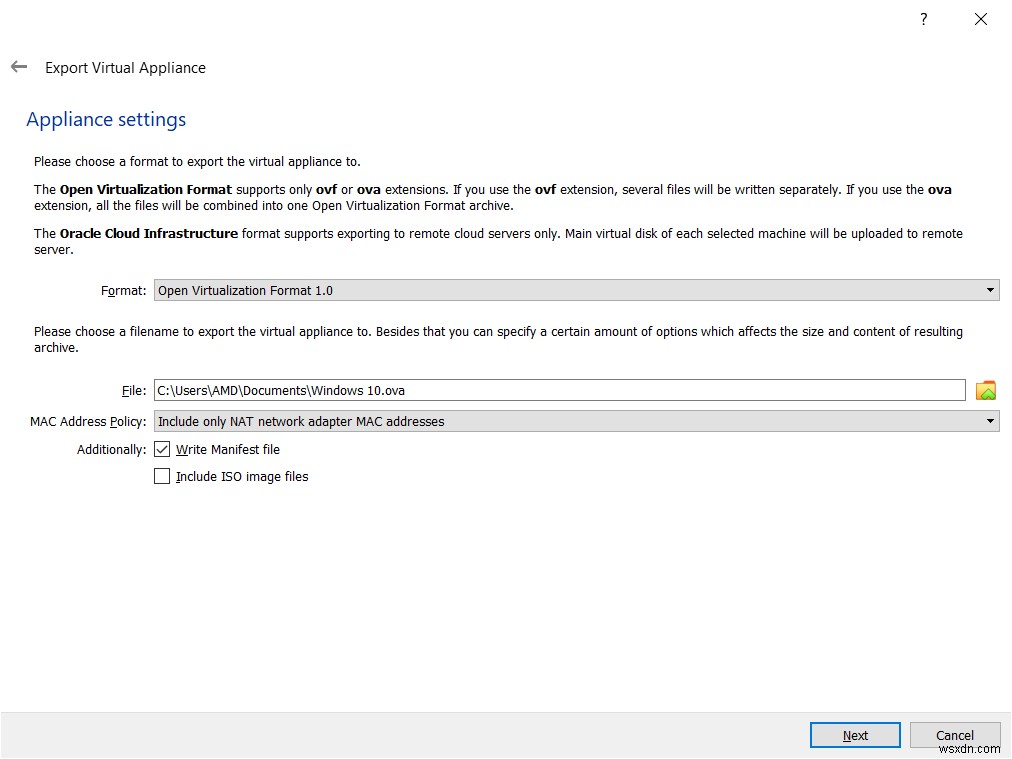The height and width of the screenshot is (759, 1012).
Task: Click the Help question mark icon
Action: [922, 19]
